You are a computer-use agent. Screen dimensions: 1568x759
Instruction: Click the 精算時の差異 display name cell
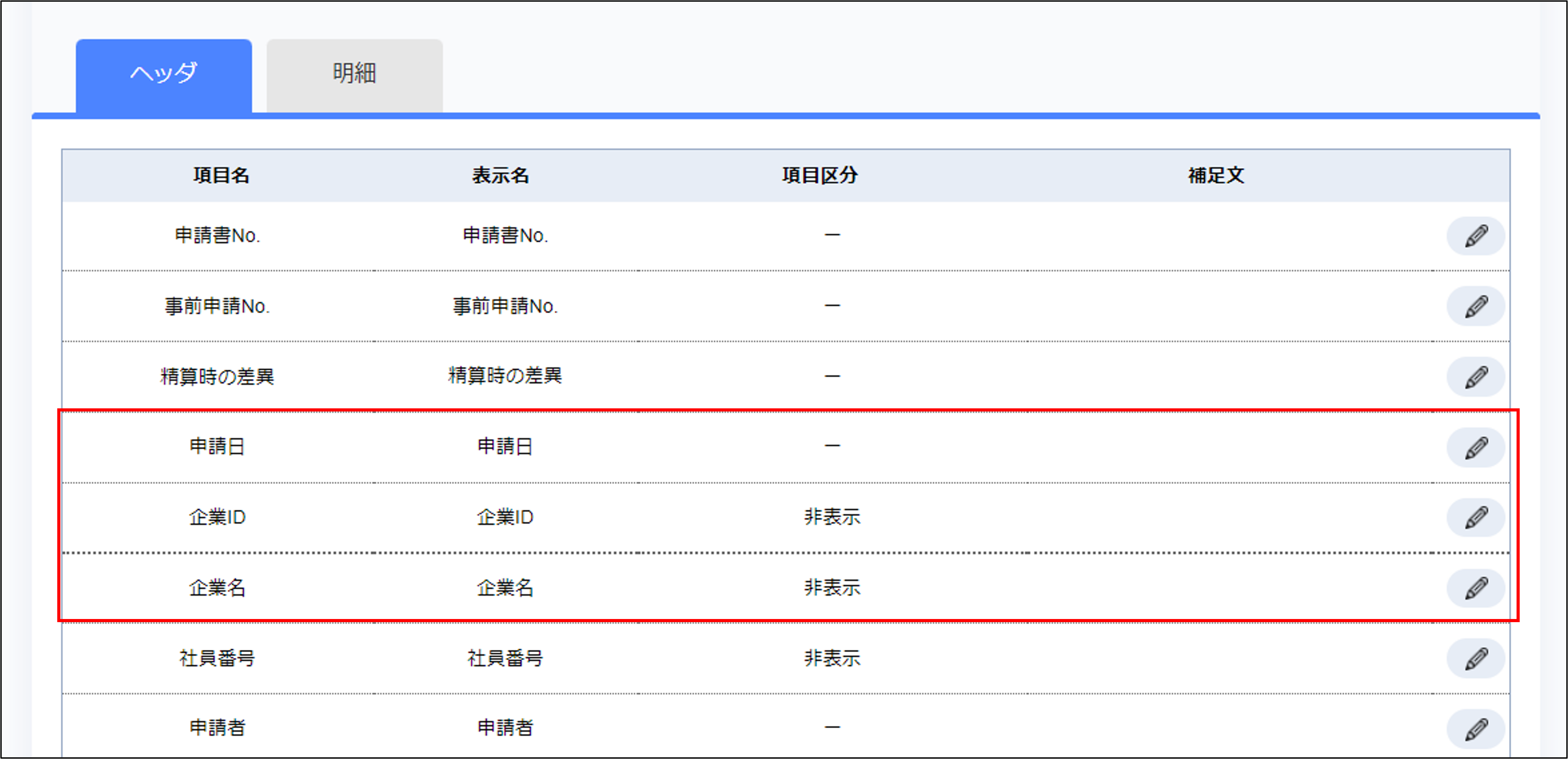[505, 376]
